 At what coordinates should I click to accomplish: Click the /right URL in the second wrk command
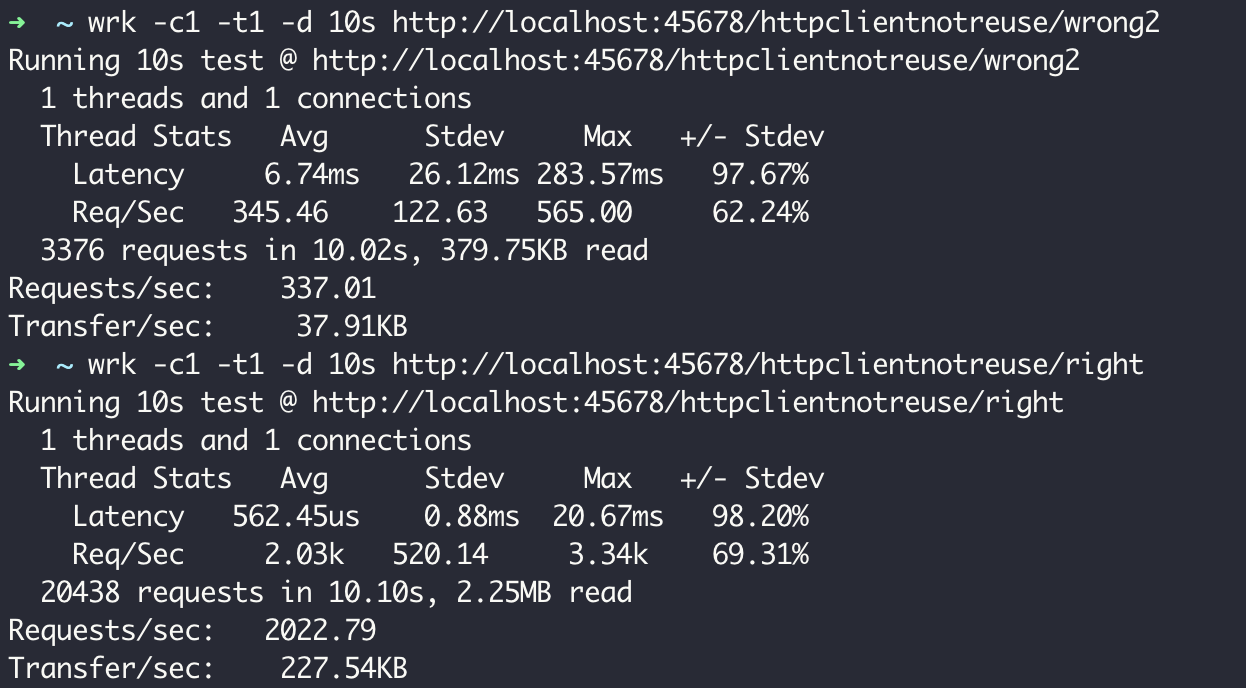[767, 364]
